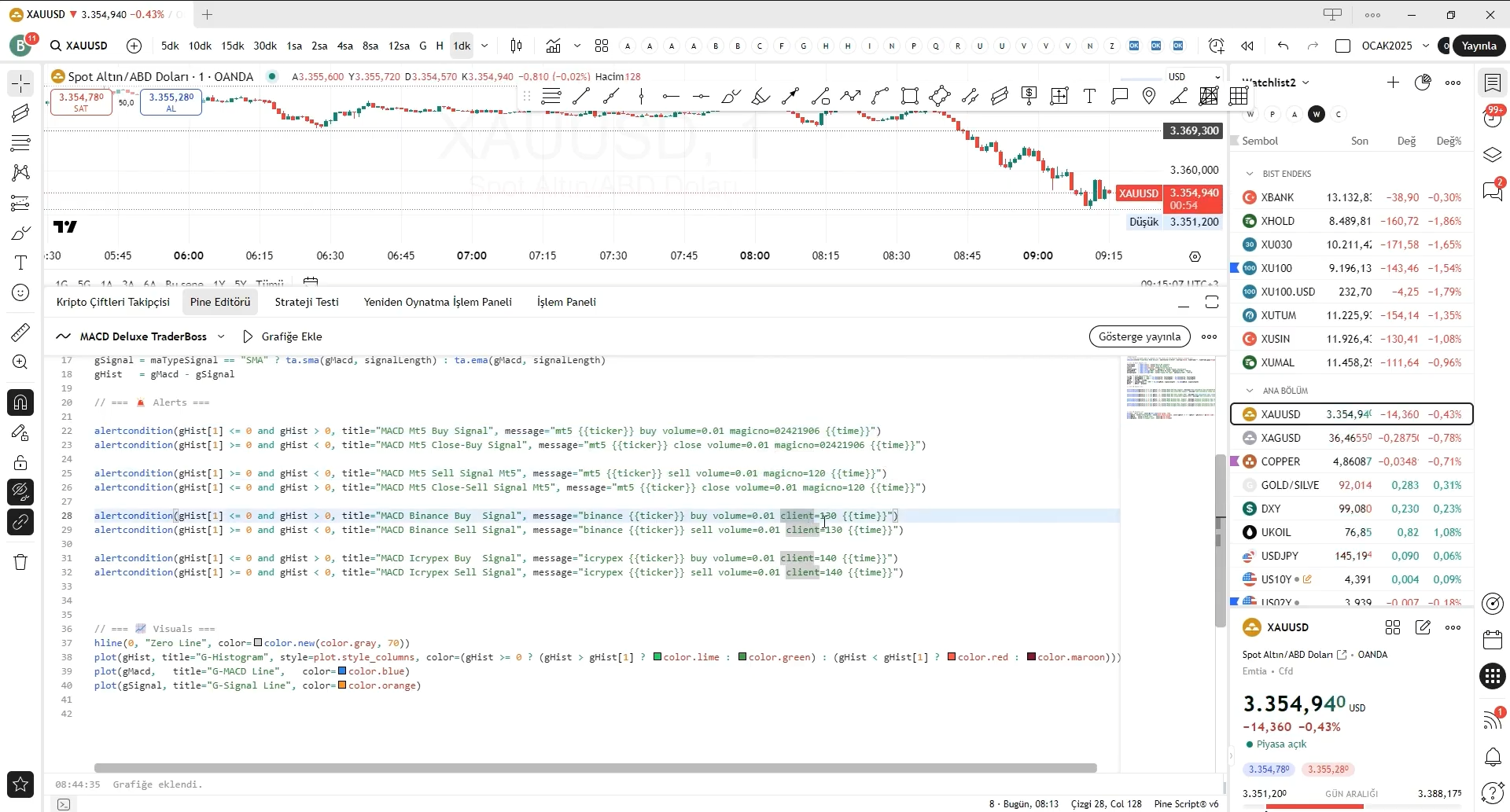The image size is (1510, 812).
Task: Pick the rectangle drawing tool
Action: 910,96
